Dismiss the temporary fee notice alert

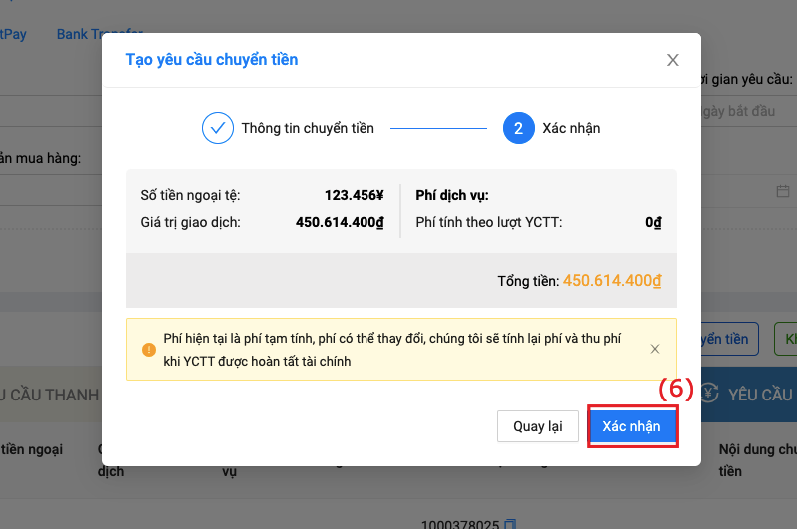click(655, 350)
